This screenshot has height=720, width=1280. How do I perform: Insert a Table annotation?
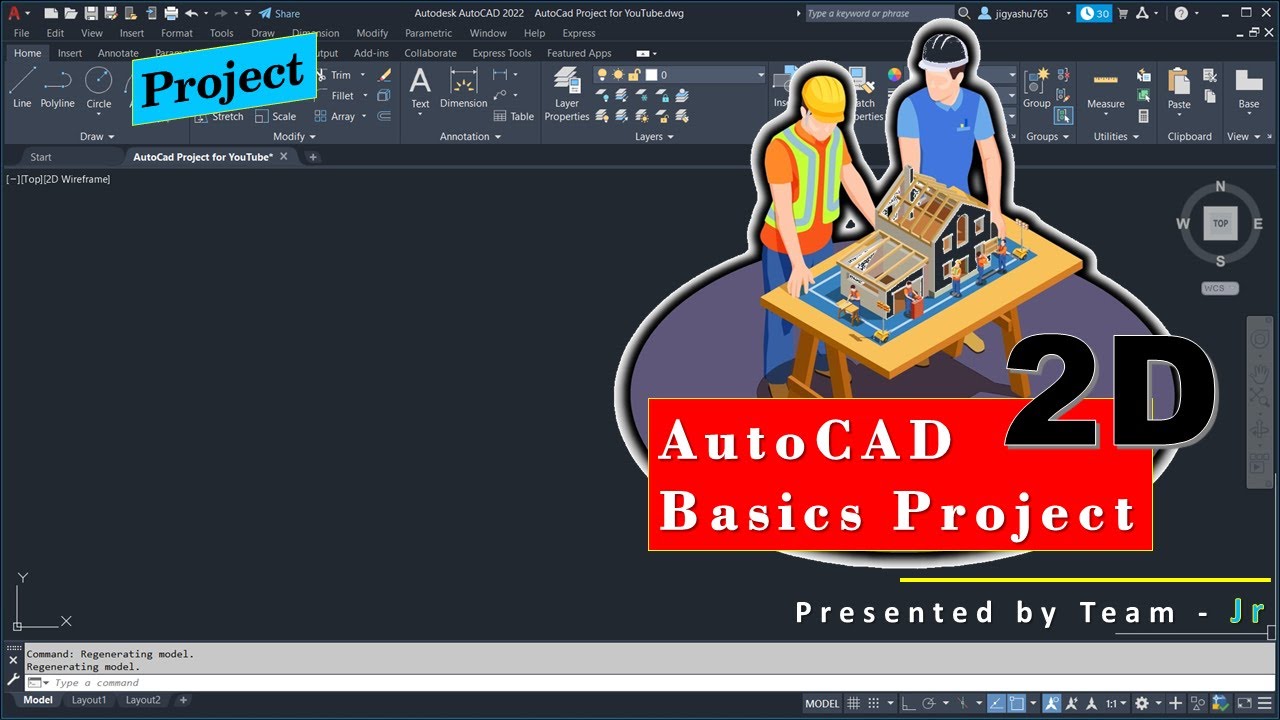click(514, 116)
